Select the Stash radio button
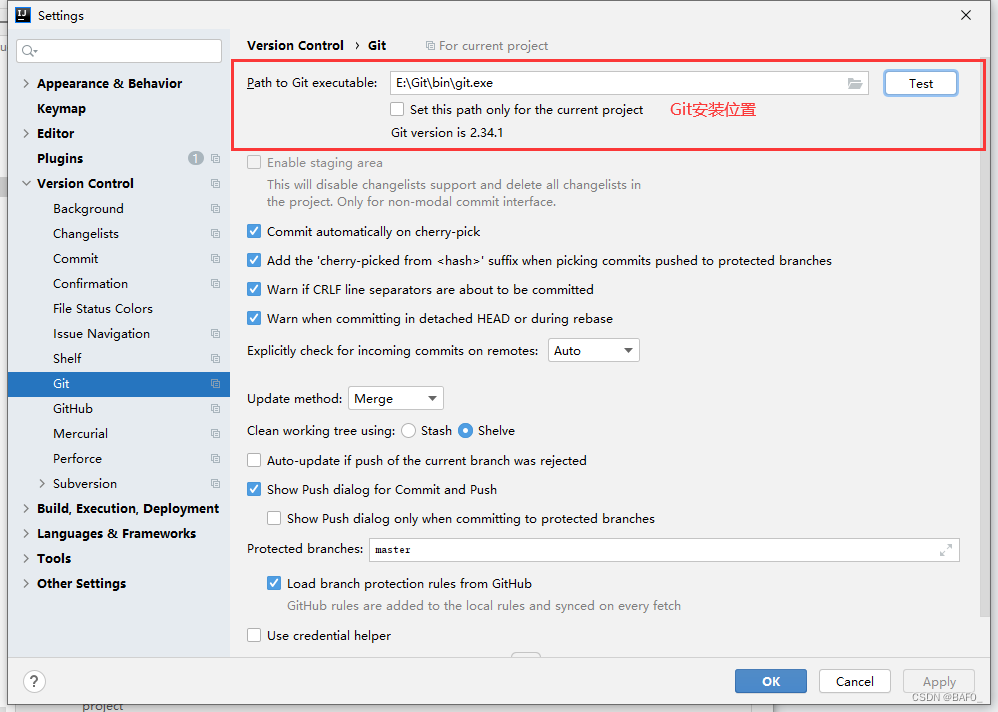 click(409, 431)
